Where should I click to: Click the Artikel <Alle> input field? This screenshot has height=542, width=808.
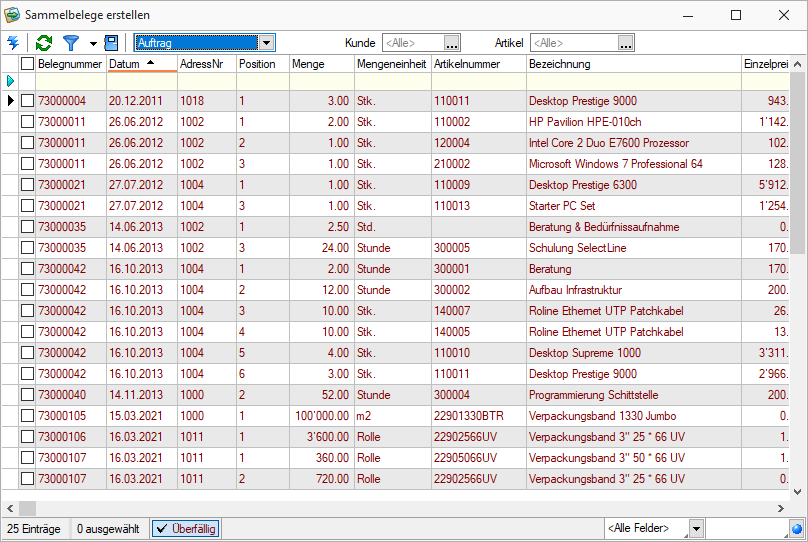click(574, 43)
